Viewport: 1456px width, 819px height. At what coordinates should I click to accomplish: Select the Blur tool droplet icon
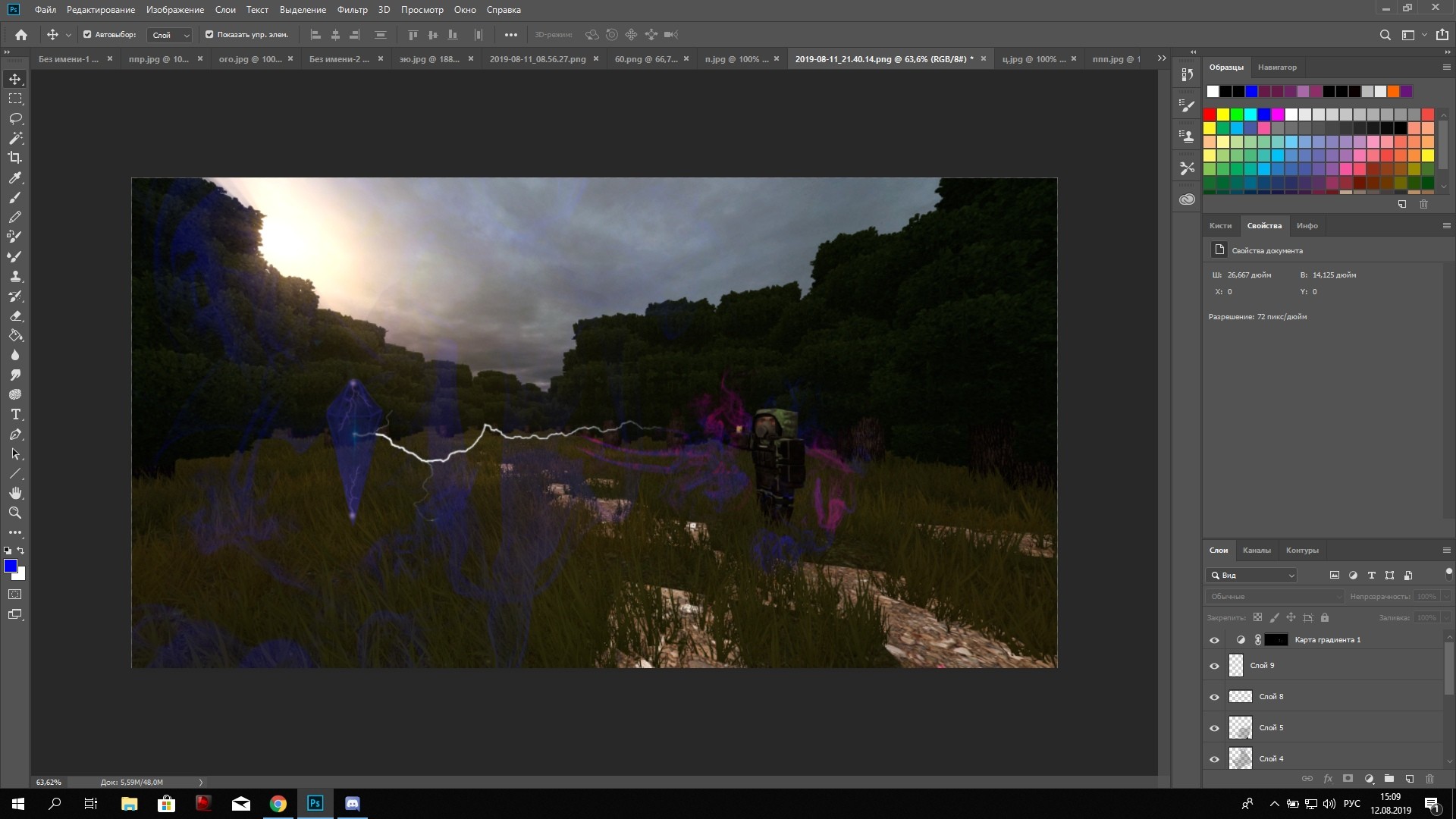click(15, 355)
